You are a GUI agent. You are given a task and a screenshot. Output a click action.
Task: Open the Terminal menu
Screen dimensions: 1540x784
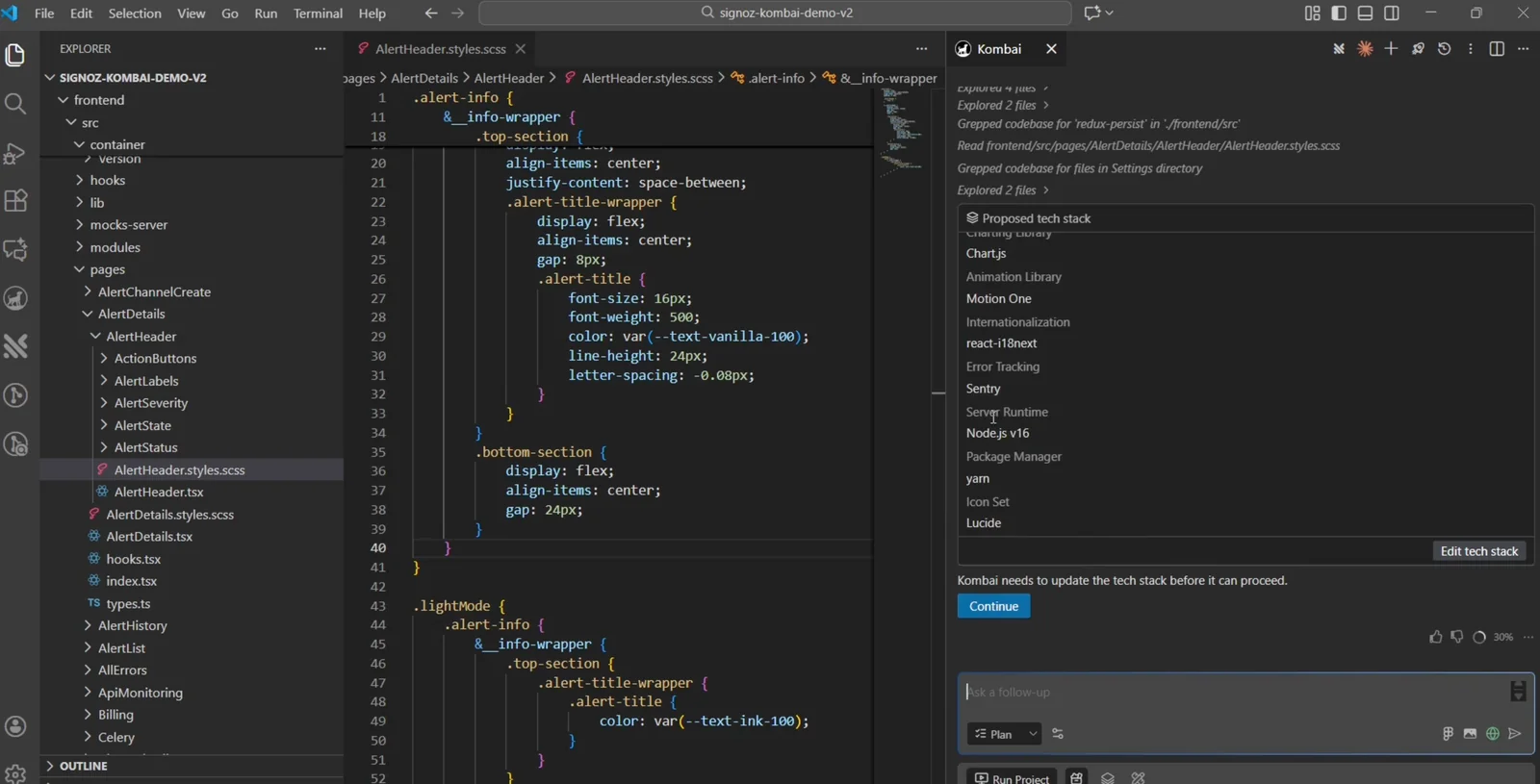coord(318,13)
